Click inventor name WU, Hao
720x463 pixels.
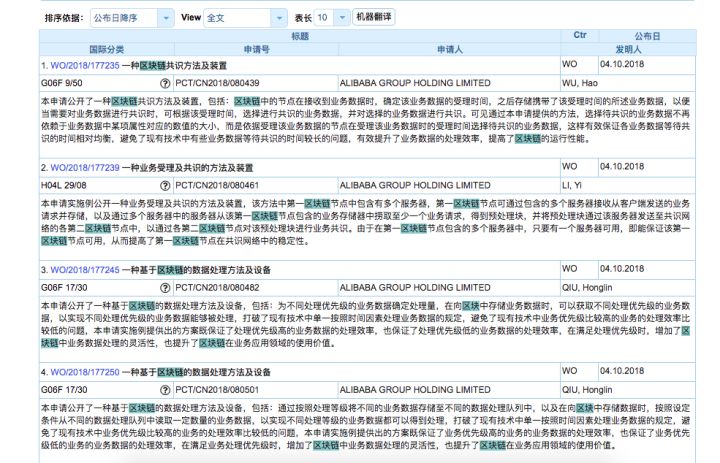(x=580, y=83)
